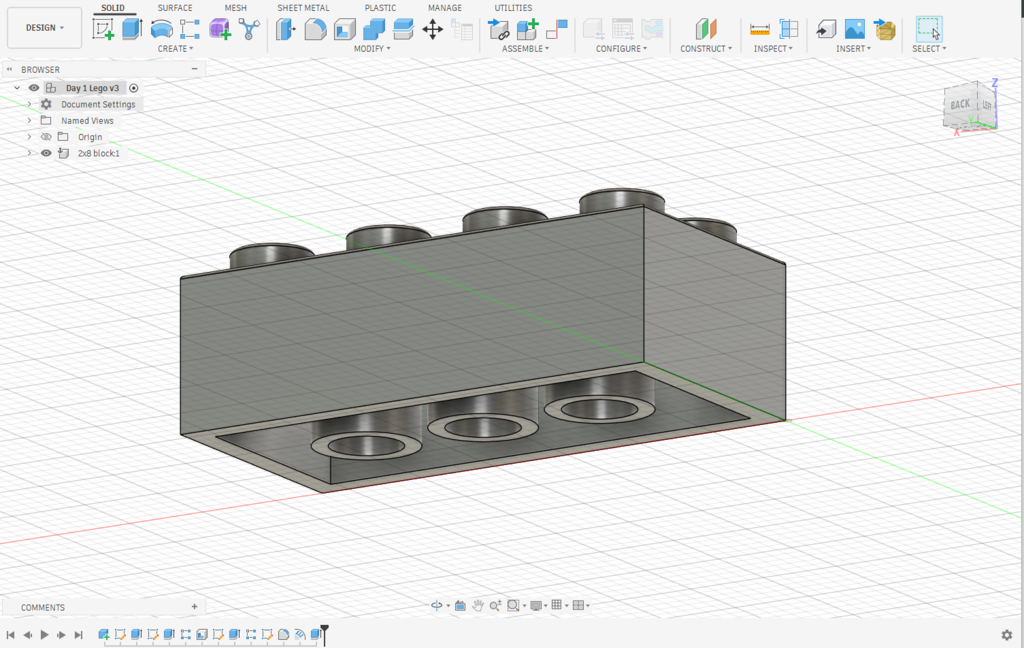
Task: Collapse the Day 1 Lego v3 root node
Action: click(x=17, y=88)
